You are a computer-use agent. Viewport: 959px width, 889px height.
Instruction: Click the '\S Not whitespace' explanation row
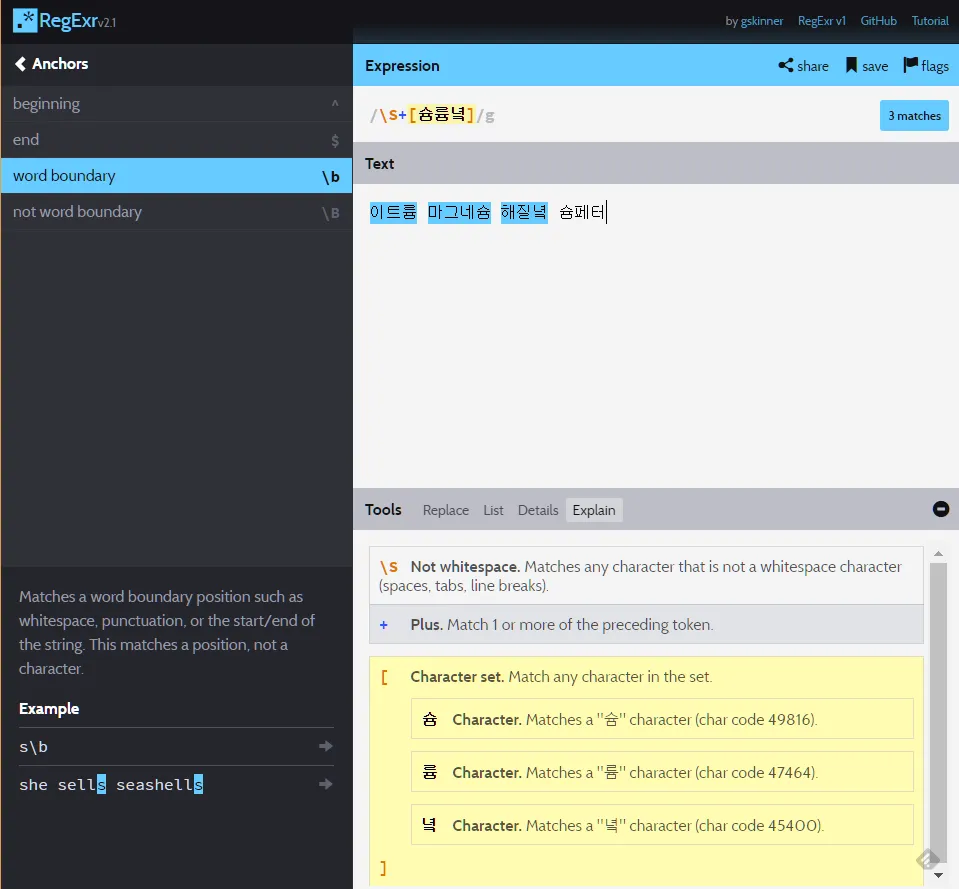tap(646, 575)
